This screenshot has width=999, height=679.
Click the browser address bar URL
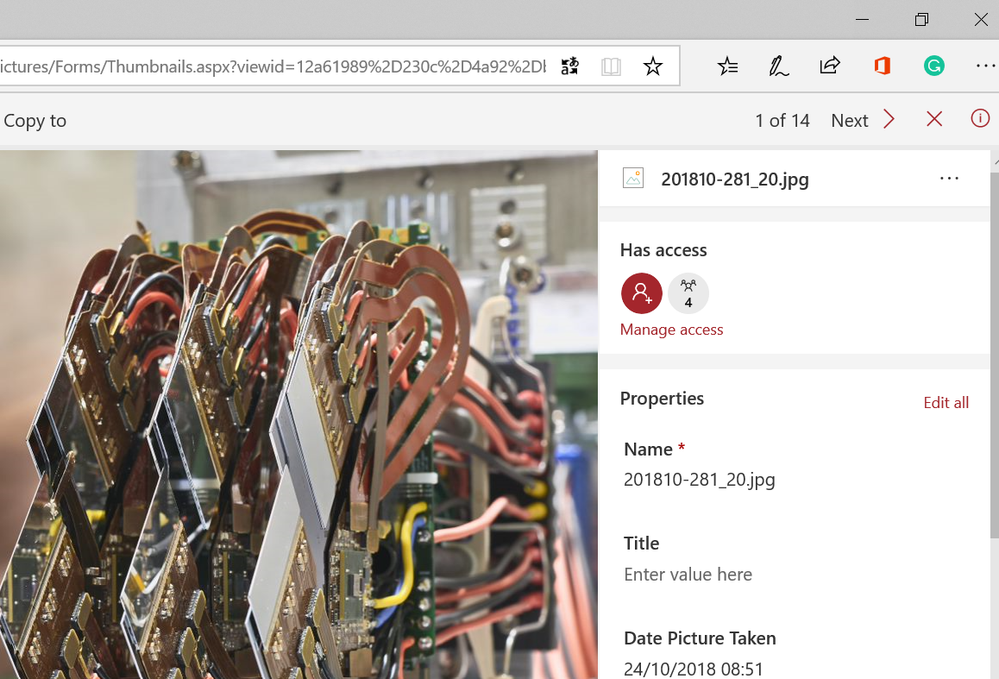coord(273,66)
